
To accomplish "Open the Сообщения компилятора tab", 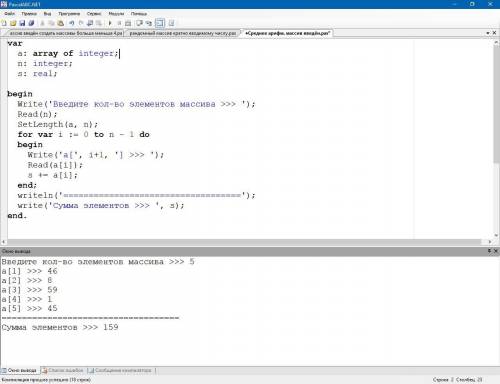I will coord(121,370).
